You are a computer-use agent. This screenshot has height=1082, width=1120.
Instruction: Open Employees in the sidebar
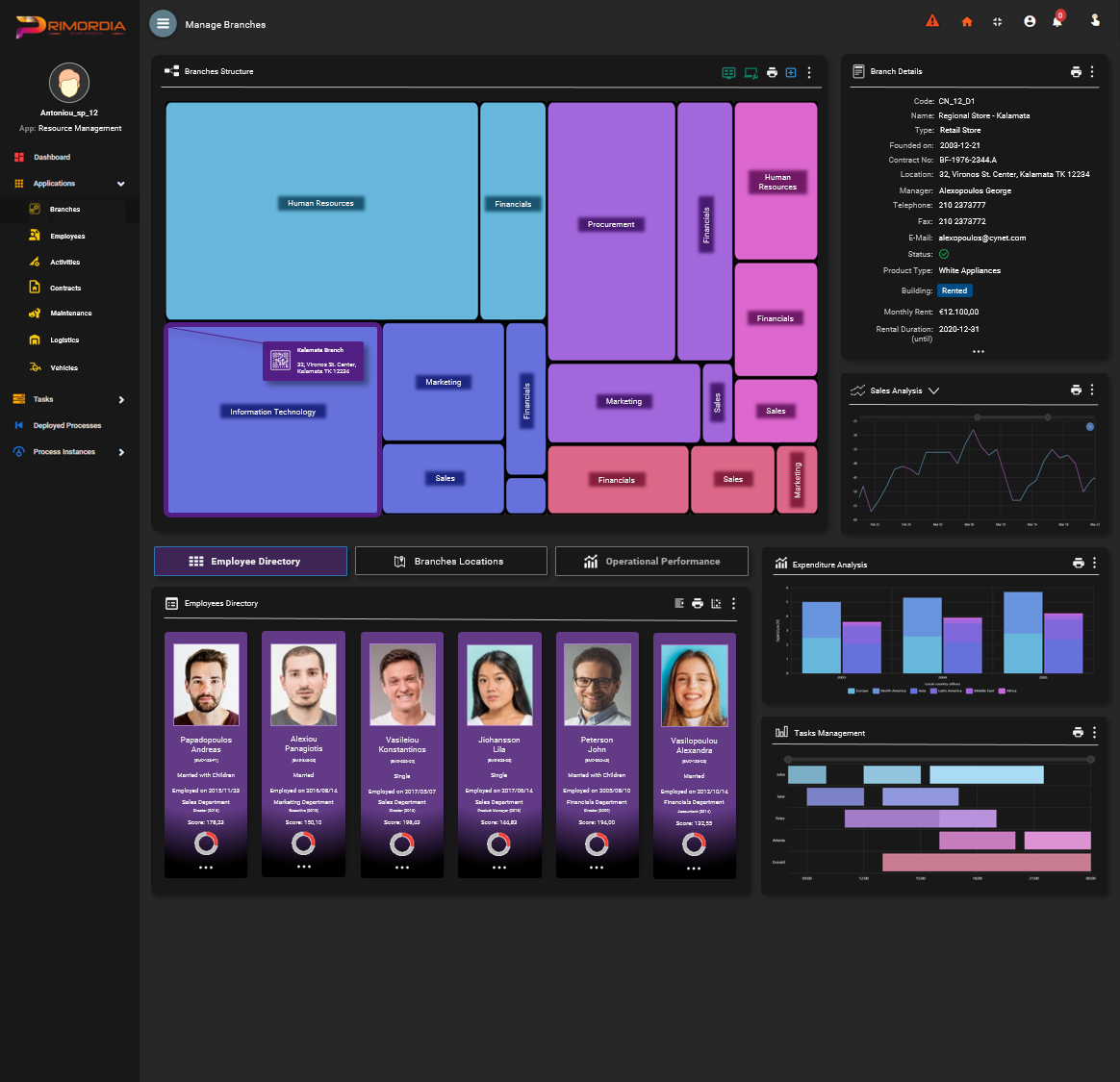[67, 236]
